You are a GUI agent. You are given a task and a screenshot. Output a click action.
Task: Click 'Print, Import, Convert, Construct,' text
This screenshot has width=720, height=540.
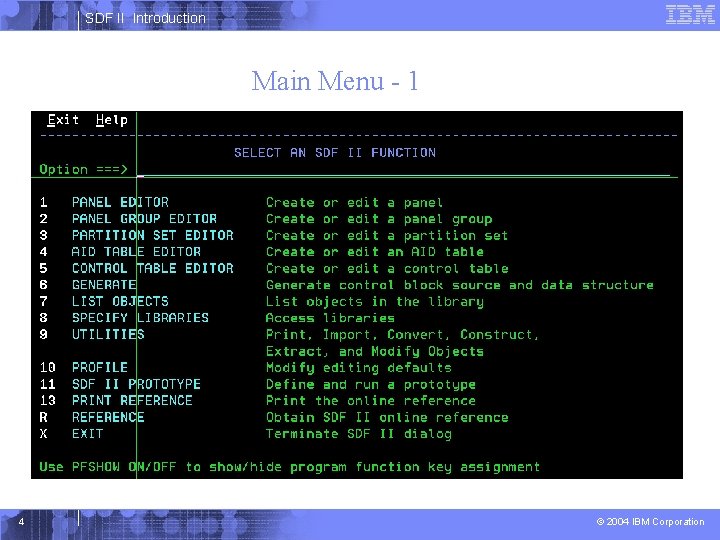[402, 335]
